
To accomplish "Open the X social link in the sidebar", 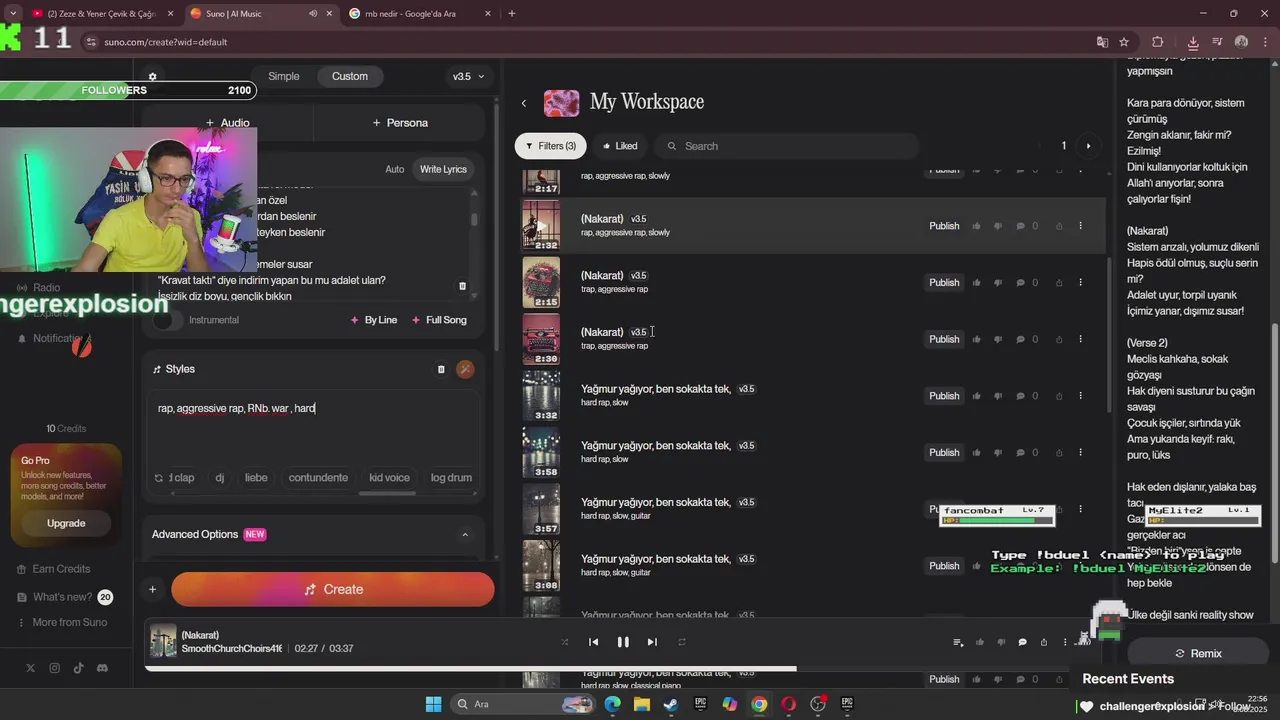I will click(x=30, y=668).
